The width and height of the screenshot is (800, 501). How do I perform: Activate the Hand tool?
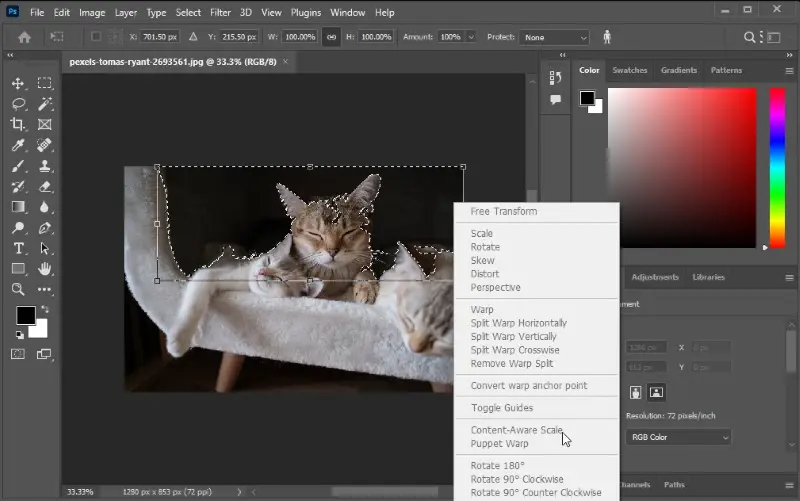tap(45, 269)
